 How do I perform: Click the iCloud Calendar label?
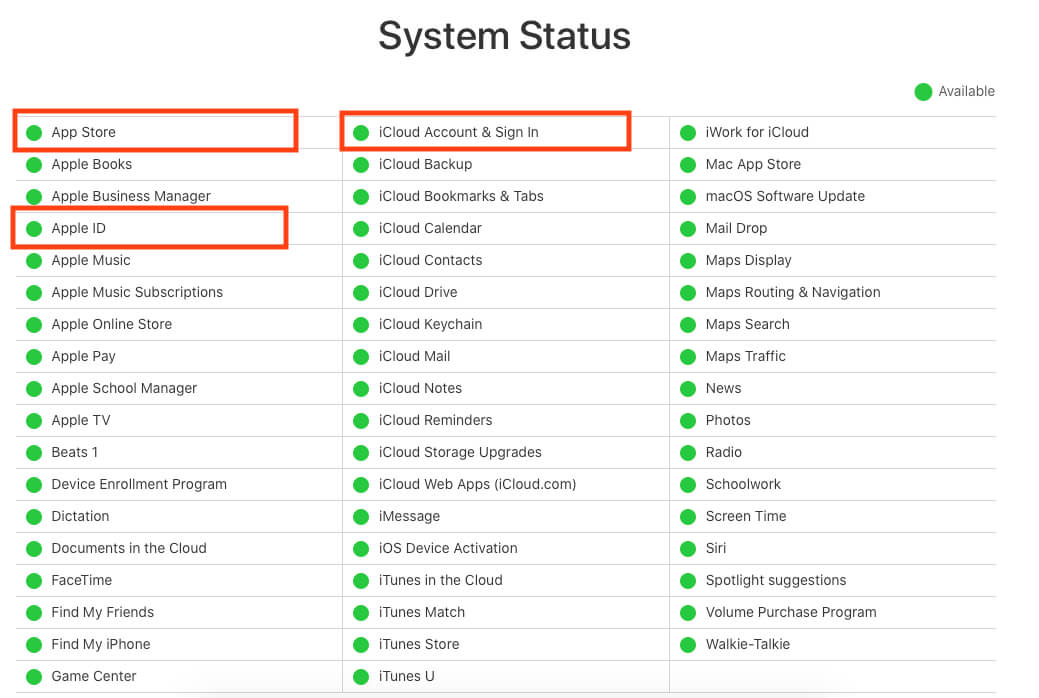coord(430,228)
